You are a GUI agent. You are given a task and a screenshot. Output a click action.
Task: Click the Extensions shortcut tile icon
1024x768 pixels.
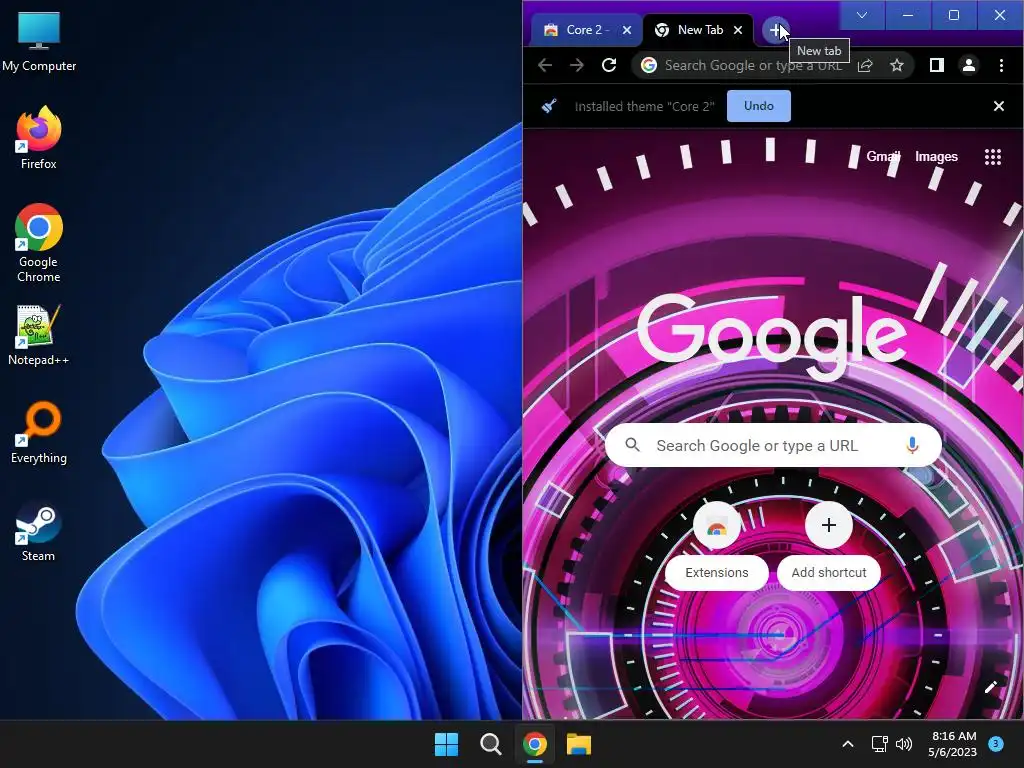(x=716, y=526)
